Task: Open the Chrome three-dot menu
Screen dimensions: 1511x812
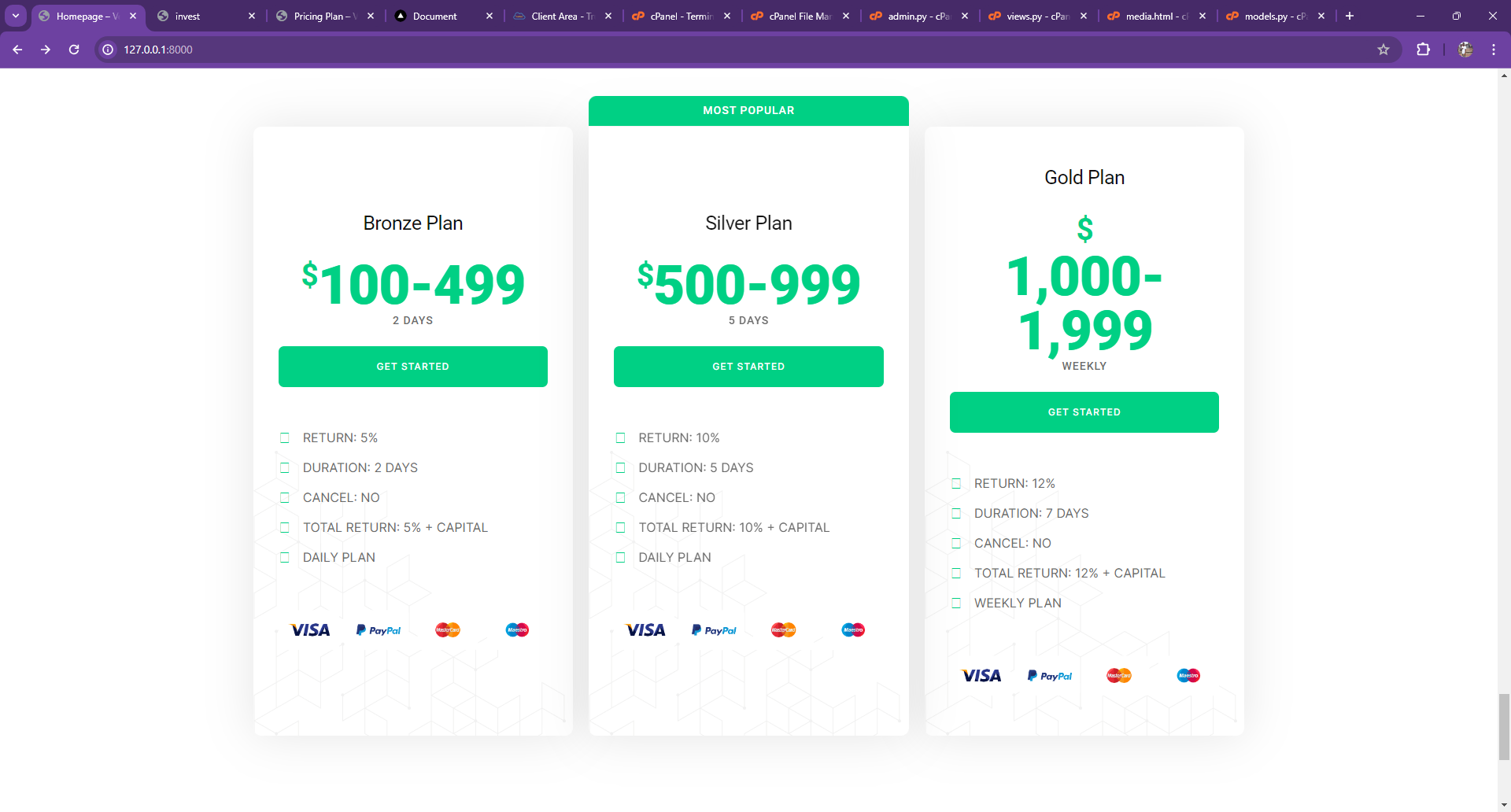Action: 1494,50
